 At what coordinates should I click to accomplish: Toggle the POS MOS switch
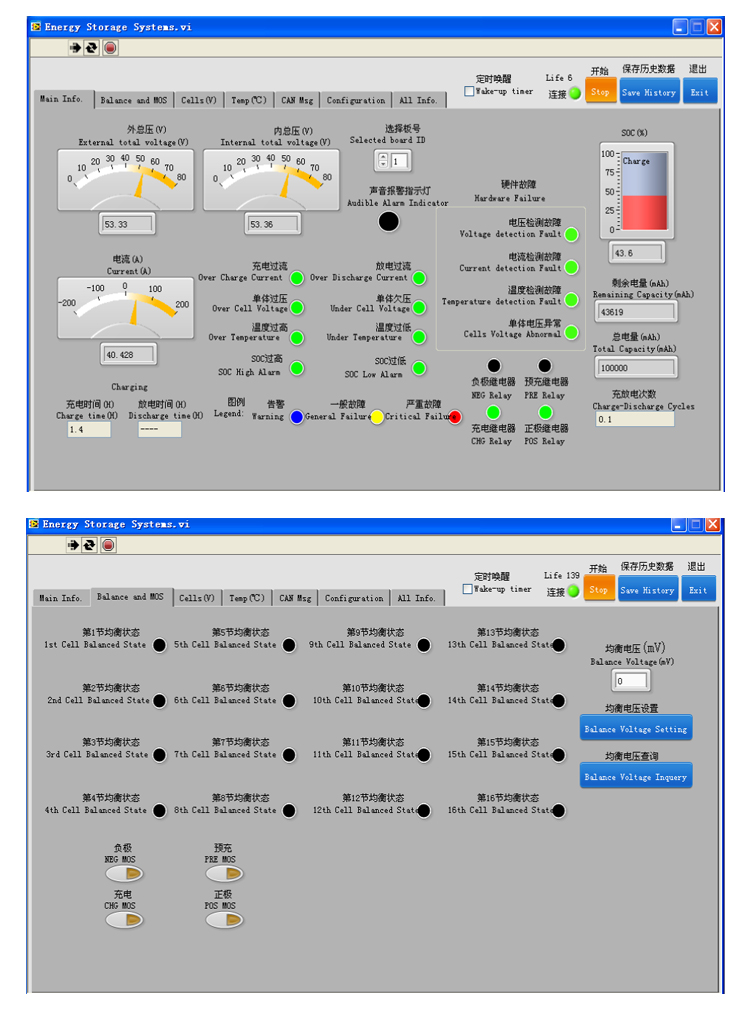click(x=225, y=920)
